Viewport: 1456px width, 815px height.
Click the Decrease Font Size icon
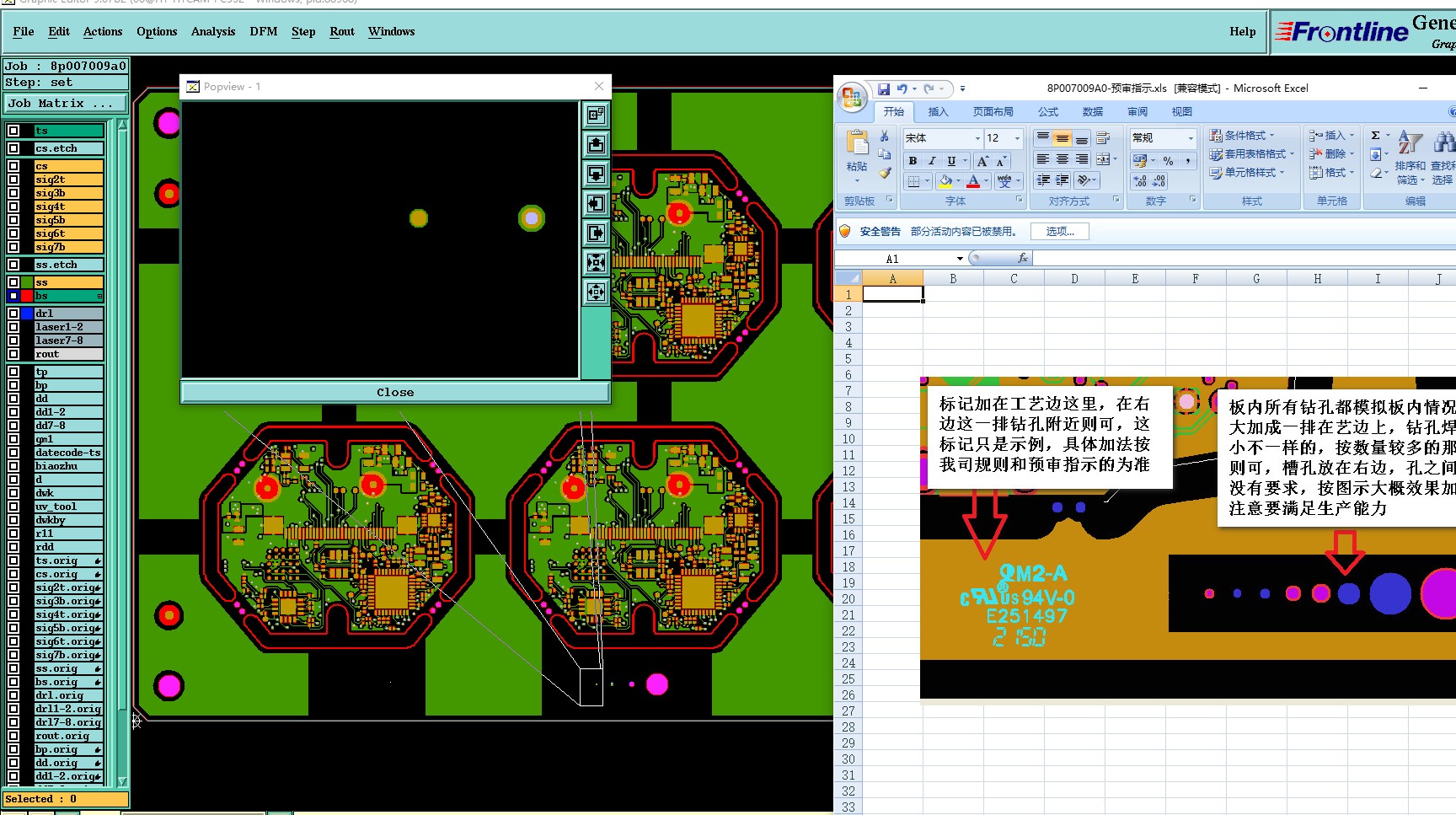click(x=1001, y=161)
